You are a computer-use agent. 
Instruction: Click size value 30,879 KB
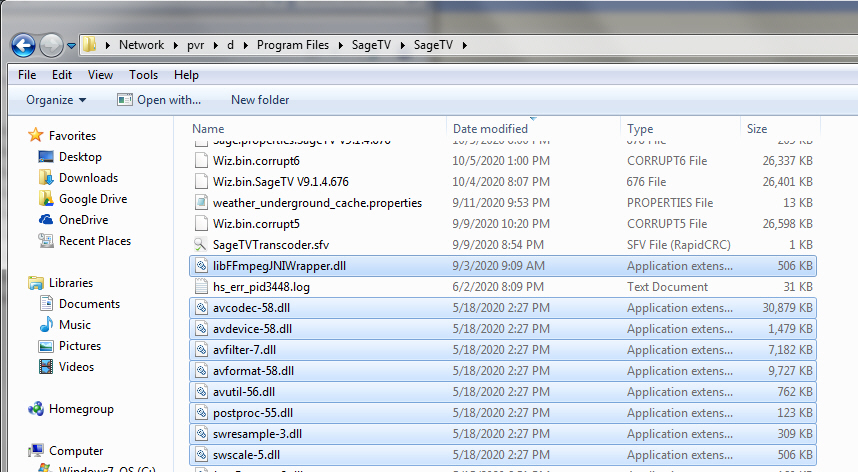787,308
